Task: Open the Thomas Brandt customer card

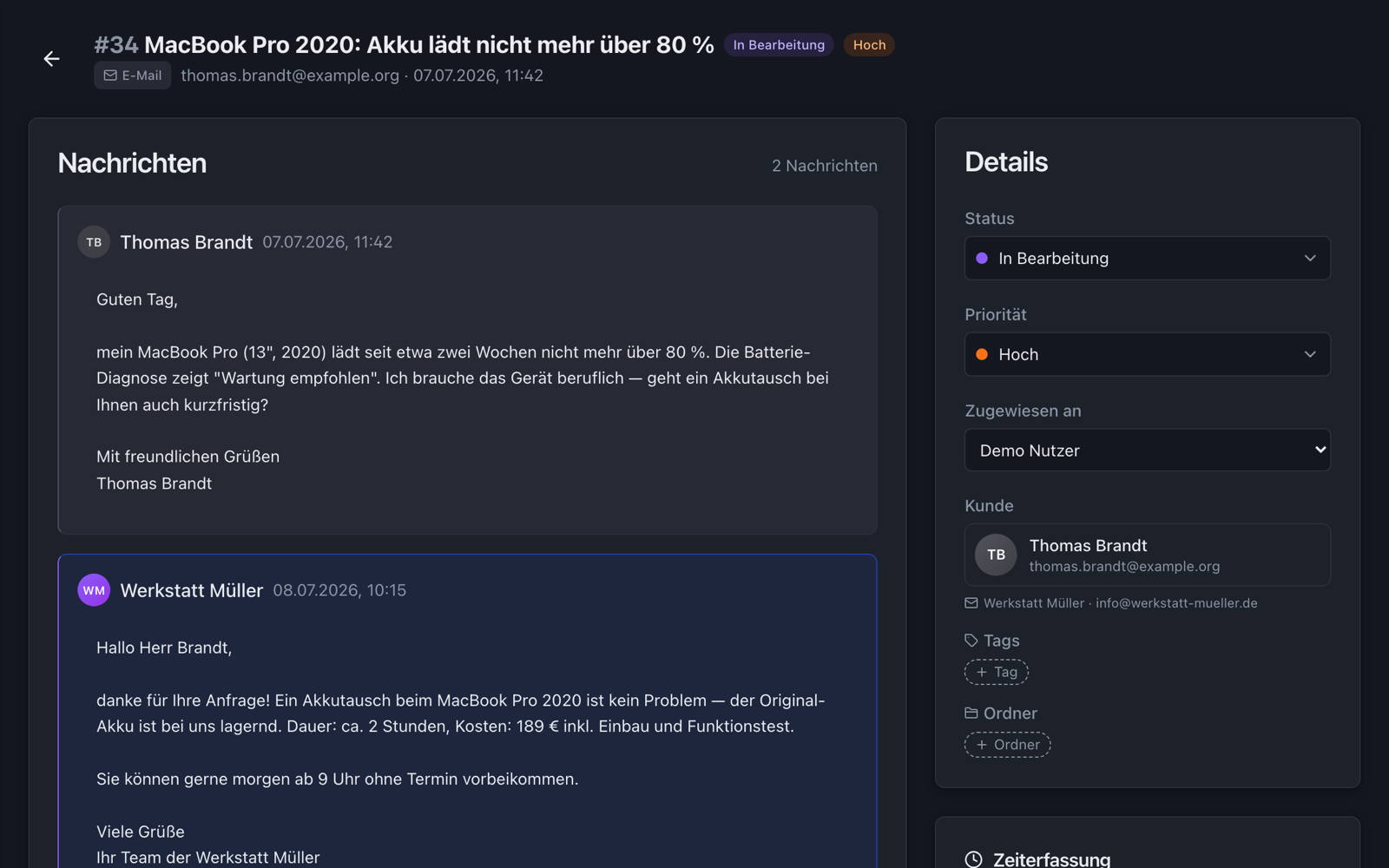Action: pyautogui.click(x=1147, y=555)
